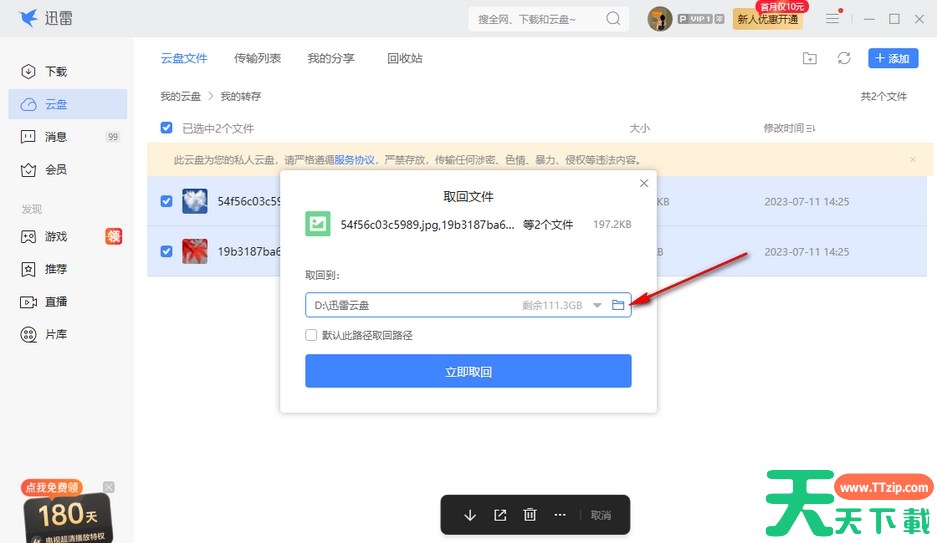Open the hamburger main menu icon
Screen dimensions: 938x543
tap(832, 19)
